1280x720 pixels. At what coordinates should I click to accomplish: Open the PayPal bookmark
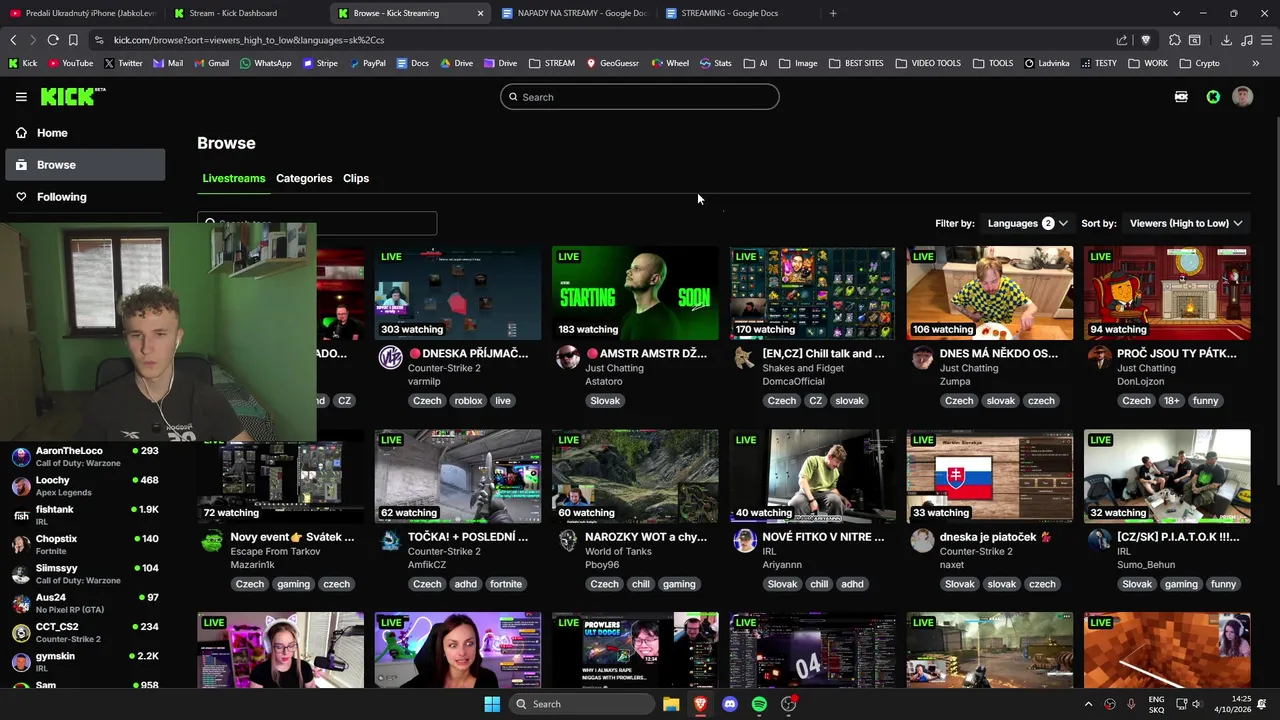click(x=366, y=63)
